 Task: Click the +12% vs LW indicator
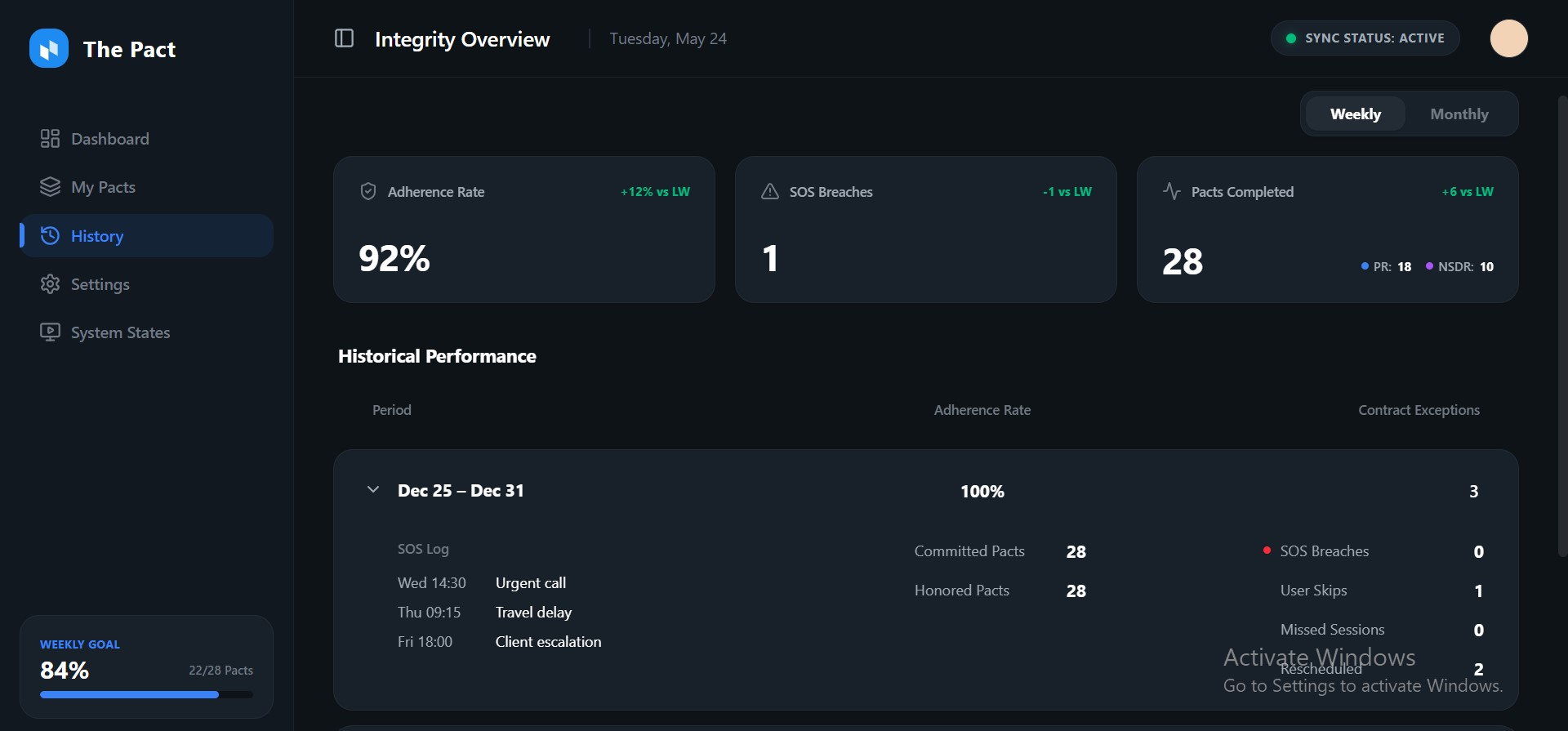(655, 192)
